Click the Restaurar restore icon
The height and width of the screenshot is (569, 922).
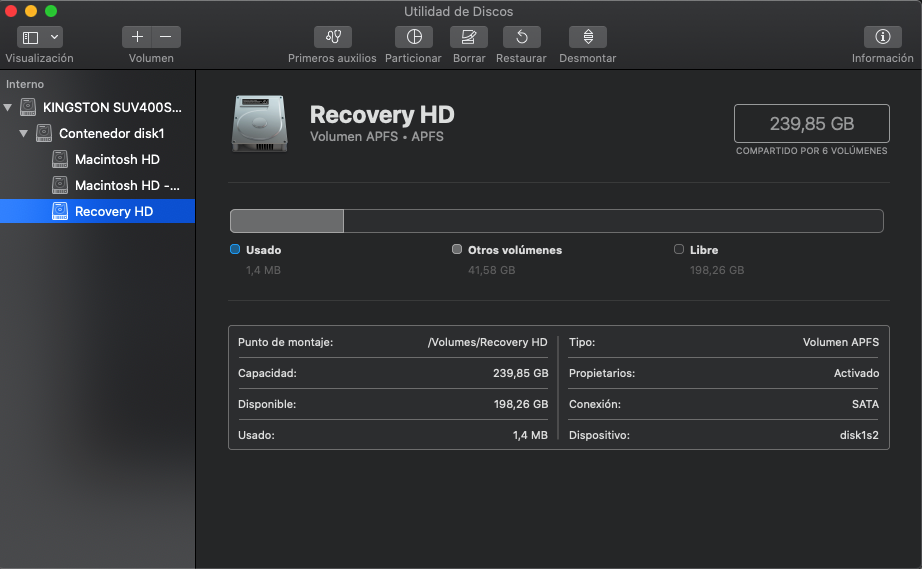521,37
